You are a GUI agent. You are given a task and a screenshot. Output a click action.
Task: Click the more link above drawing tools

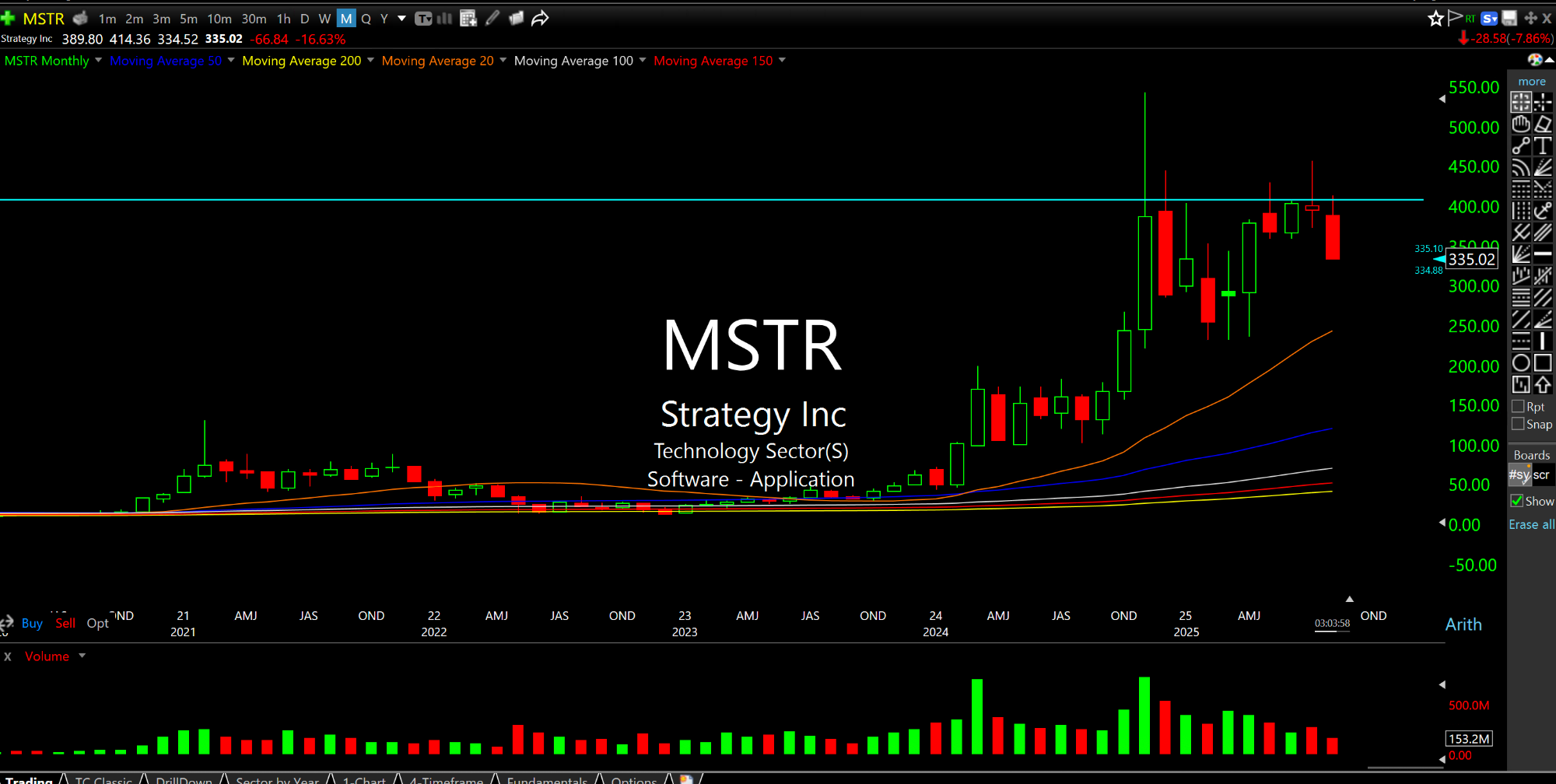(1532, 81)
